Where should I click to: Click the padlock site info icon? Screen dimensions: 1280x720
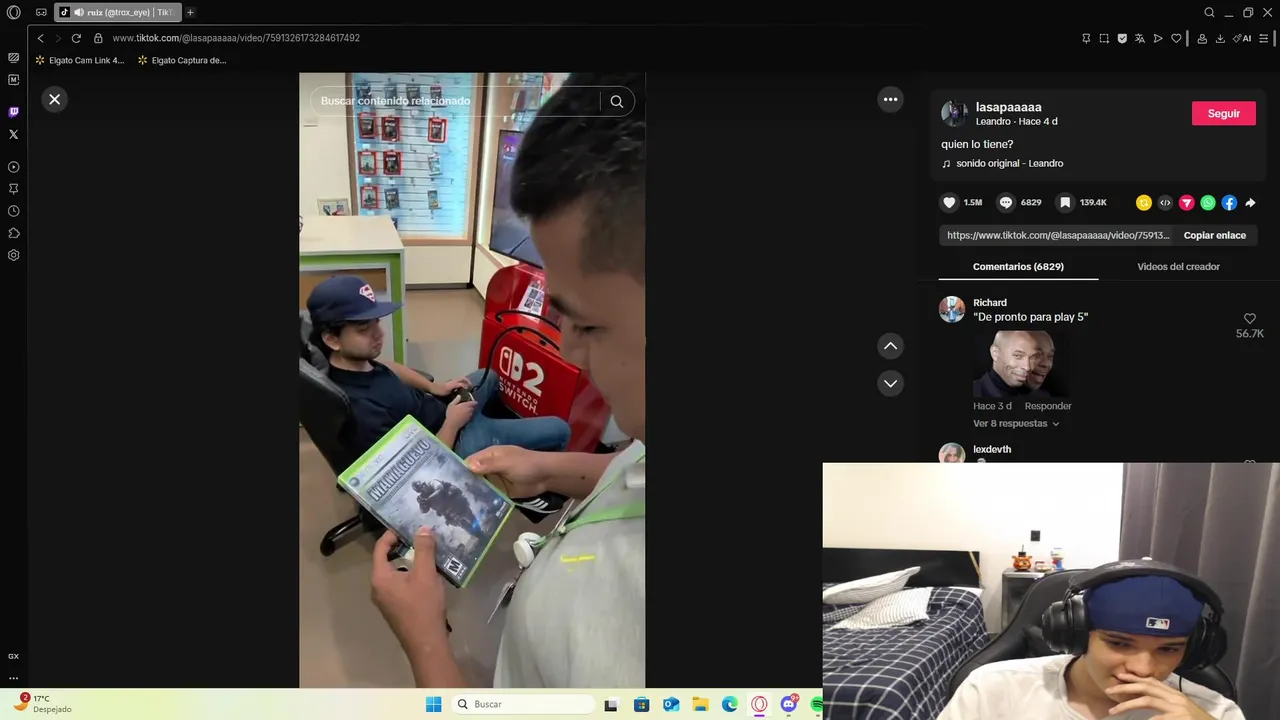click(98, 38)
